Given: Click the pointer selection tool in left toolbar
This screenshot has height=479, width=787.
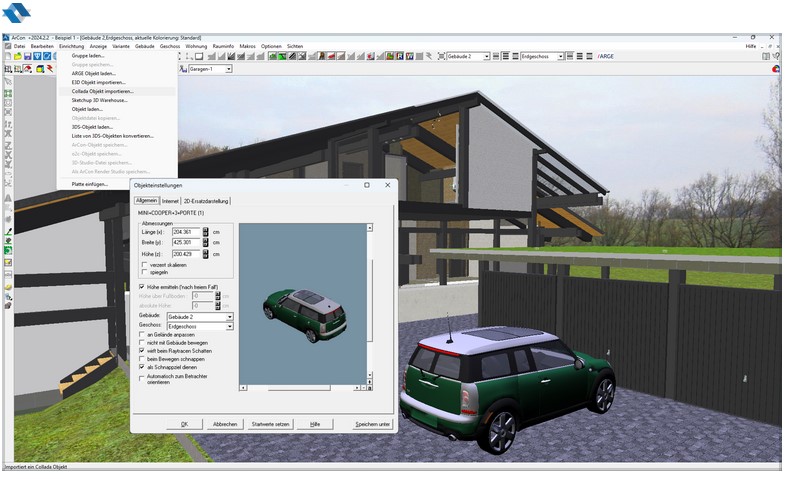Looking at the screenshot, I should coord(8,81).
